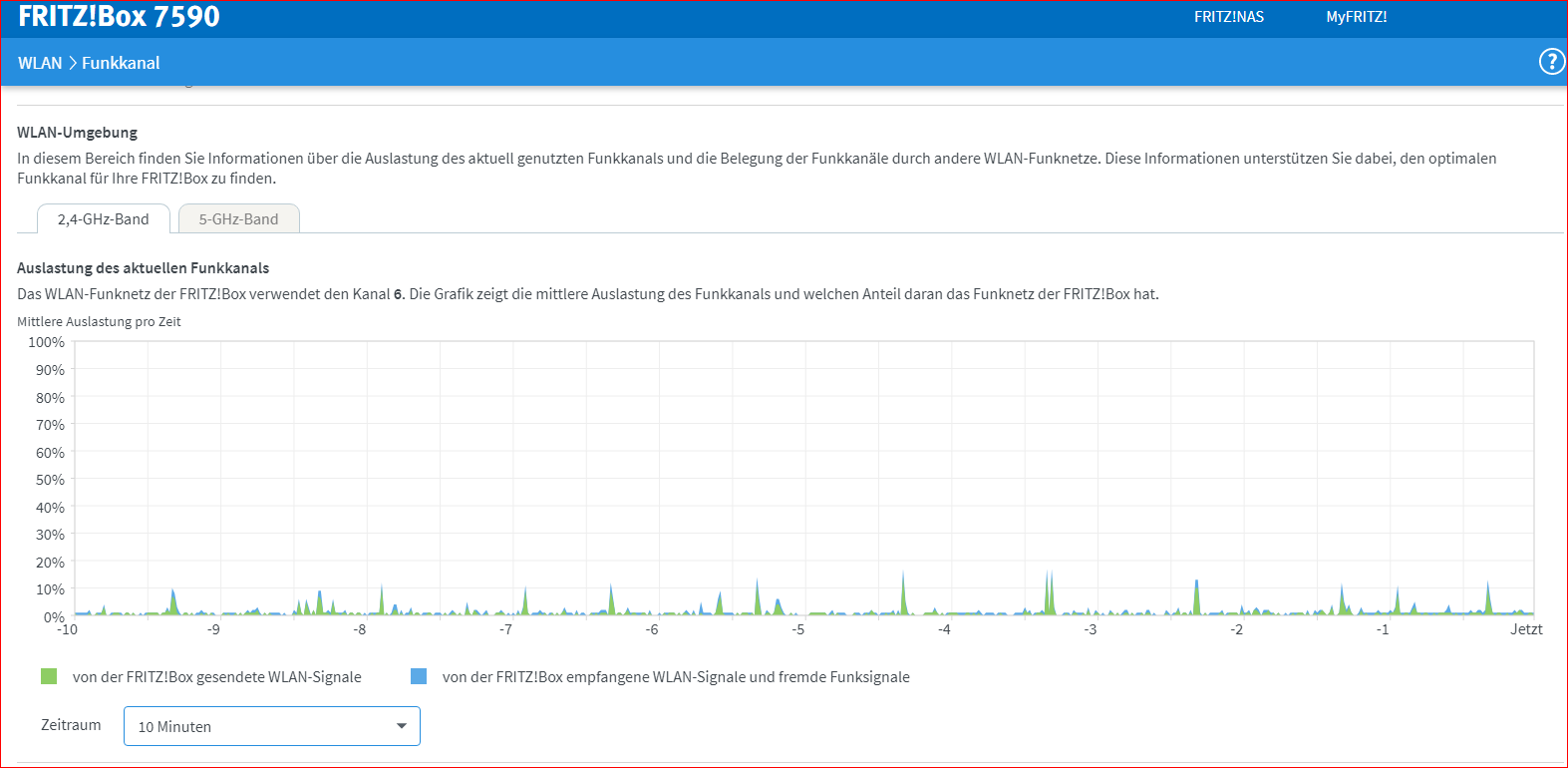Open the help question mark icon

[1551, 62]
